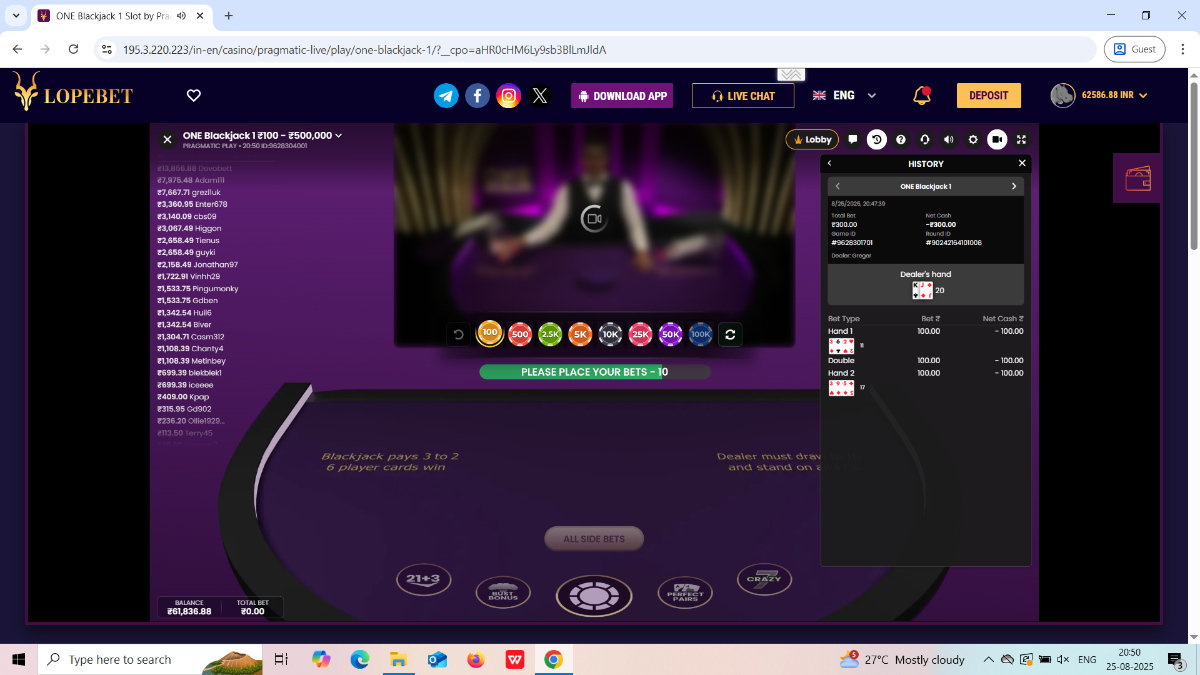
Task: Open tab search dropdown arrow
Action: 15,16
